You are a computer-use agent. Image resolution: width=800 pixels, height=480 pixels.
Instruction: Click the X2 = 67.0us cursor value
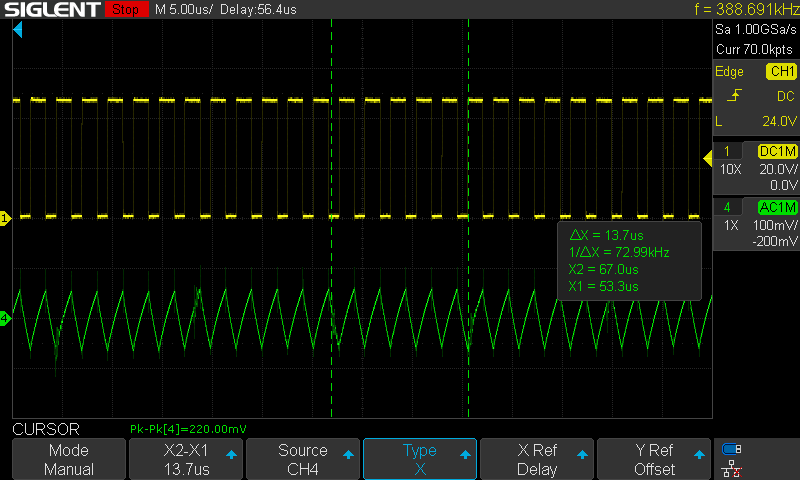[x=603, y=269]
